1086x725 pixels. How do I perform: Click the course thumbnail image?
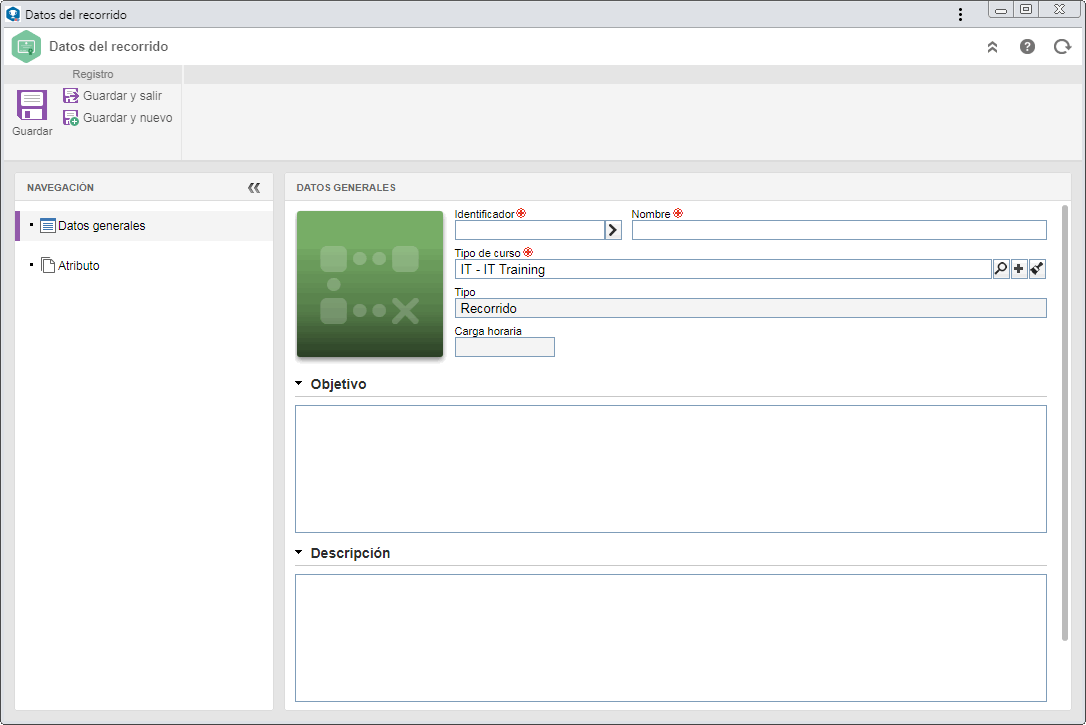(370, 284)
